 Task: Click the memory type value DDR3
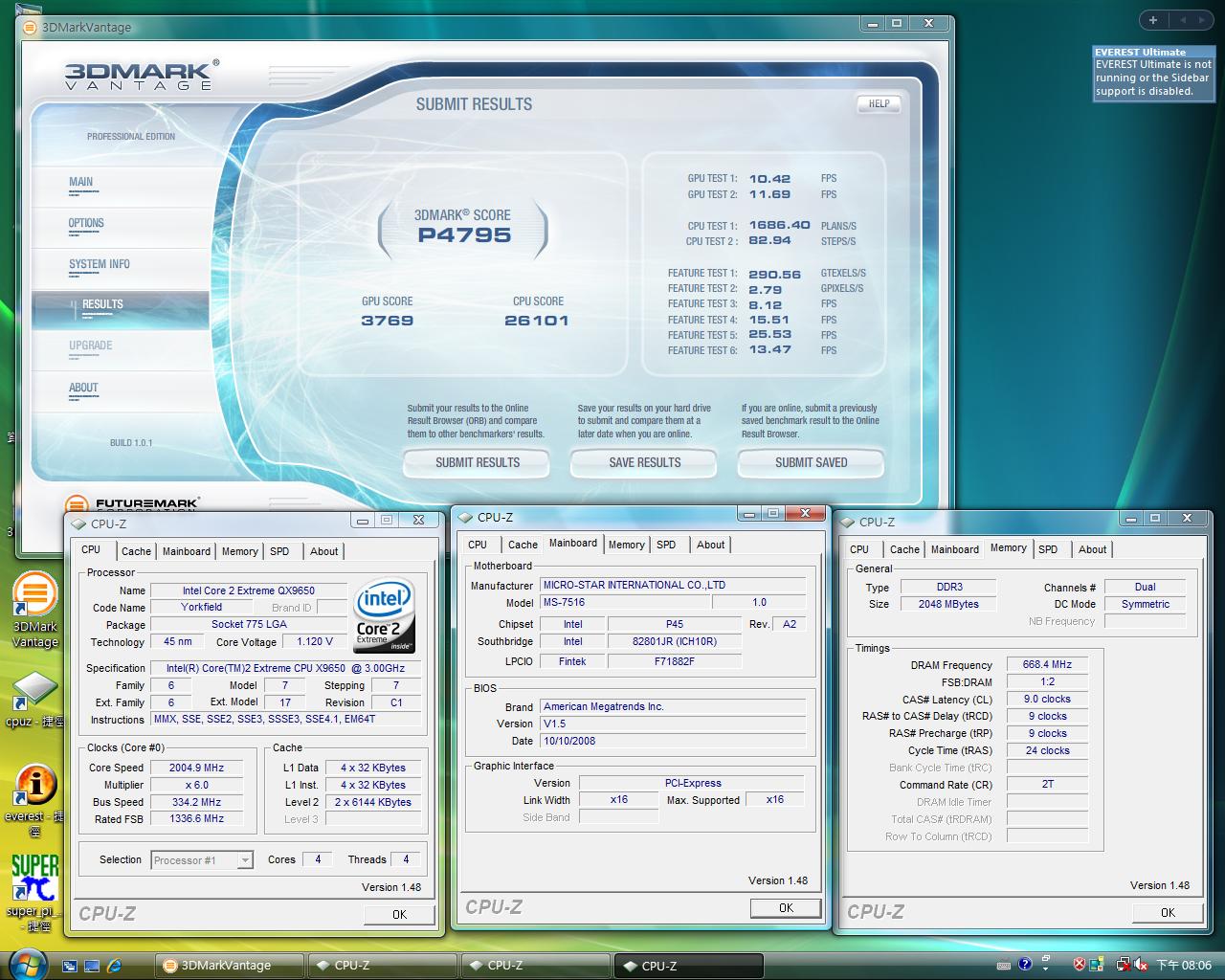(x=950, y=587)
